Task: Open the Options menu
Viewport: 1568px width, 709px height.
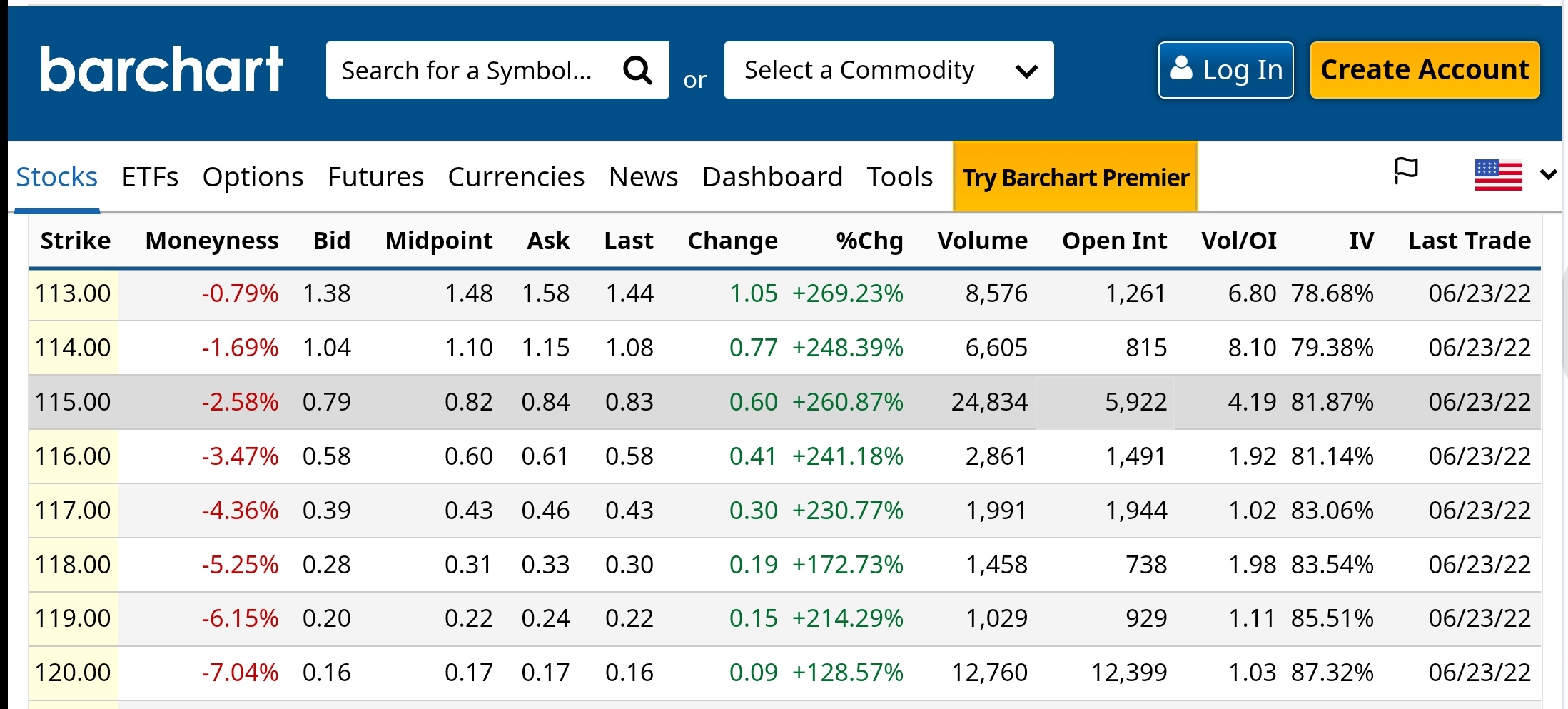Action: (x=253, y=176)
